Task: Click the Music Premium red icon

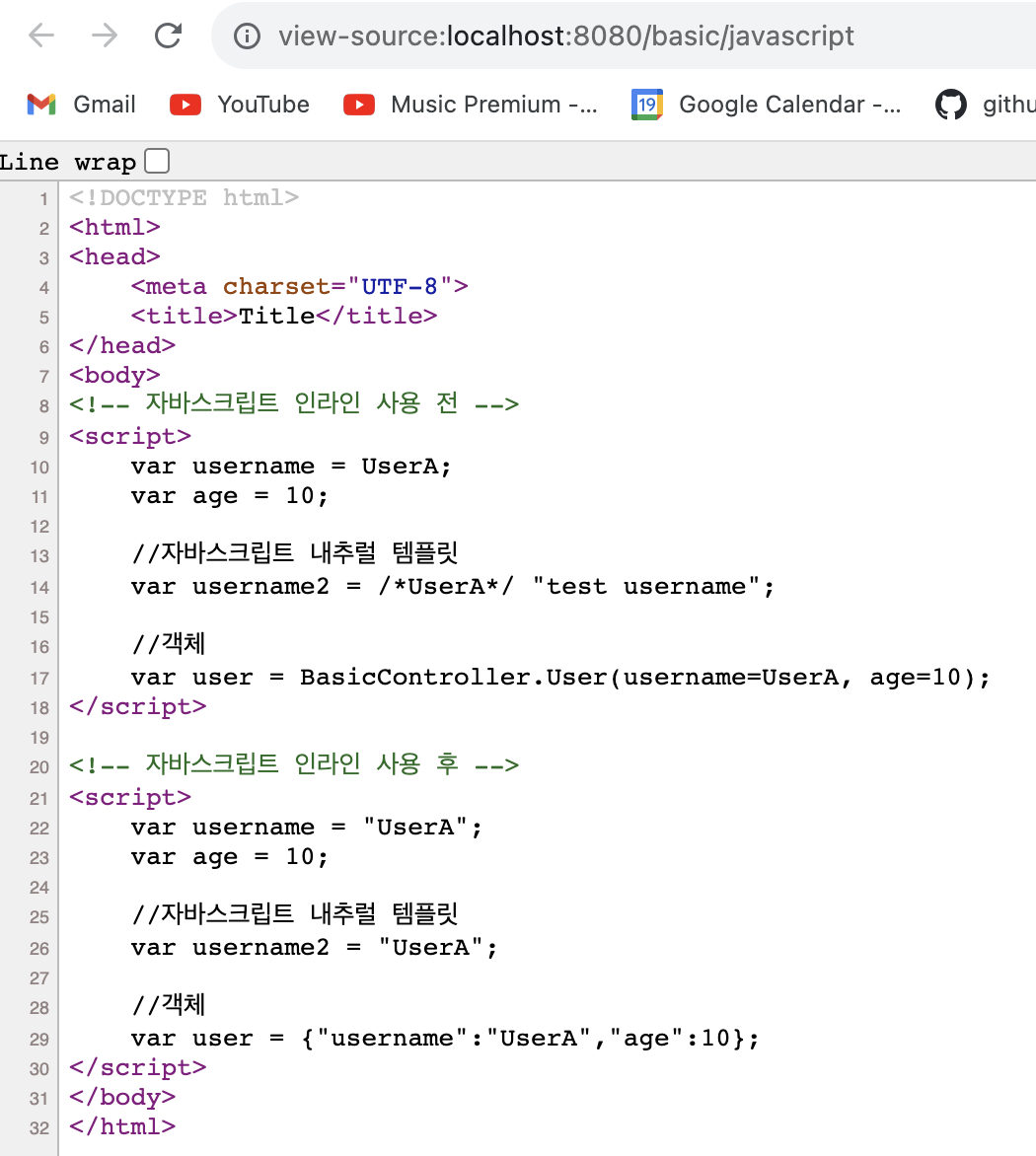Action: pos(359,105)
